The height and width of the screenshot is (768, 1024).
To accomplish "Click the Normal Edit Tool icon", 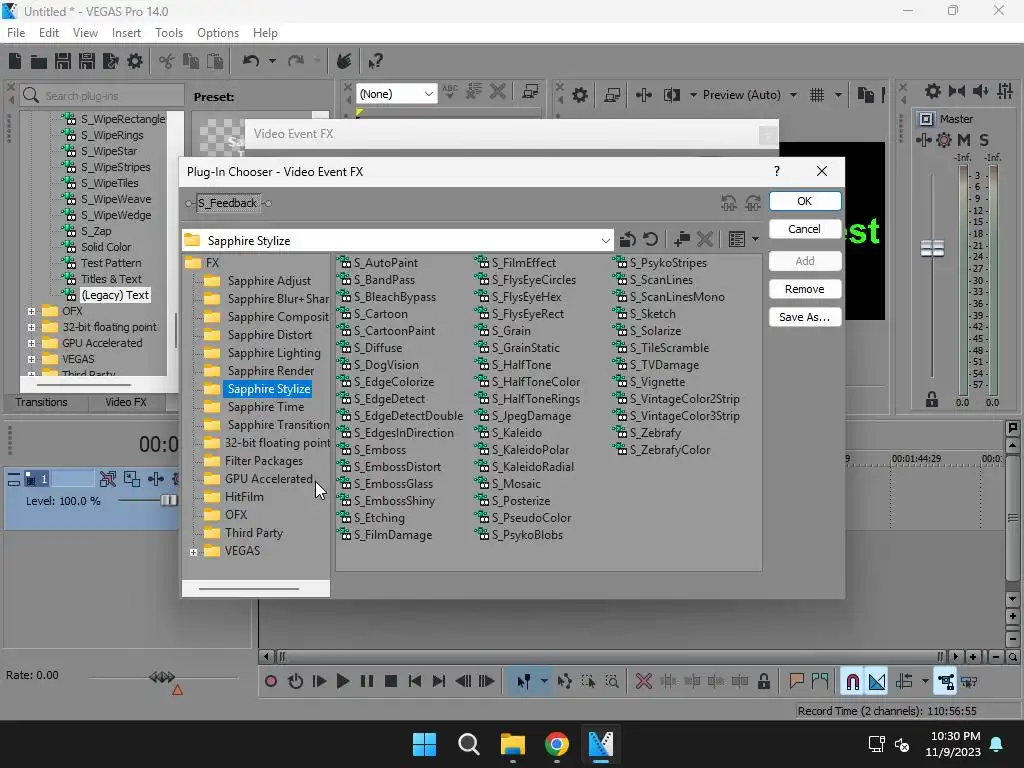I will tap(524, 682).
